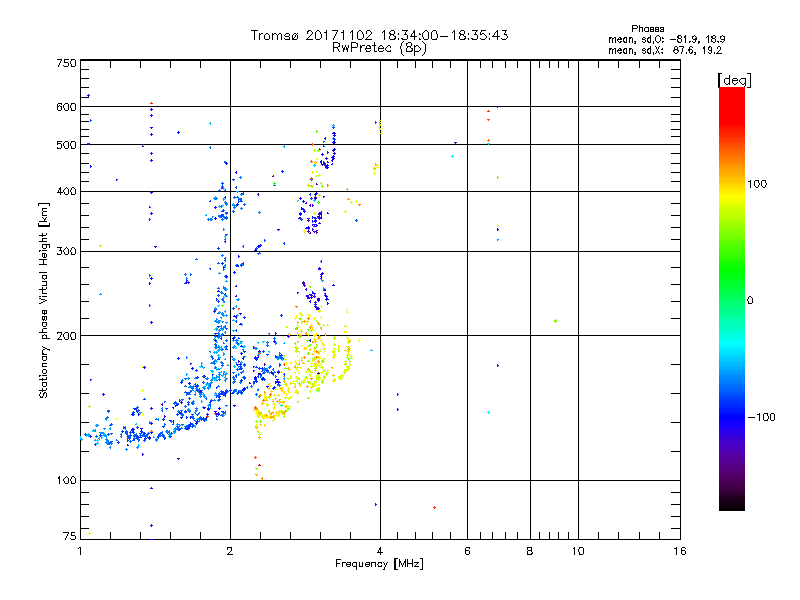Click the phase color bar
This screenshot has width=800, height=600.
tap(732, 299)
